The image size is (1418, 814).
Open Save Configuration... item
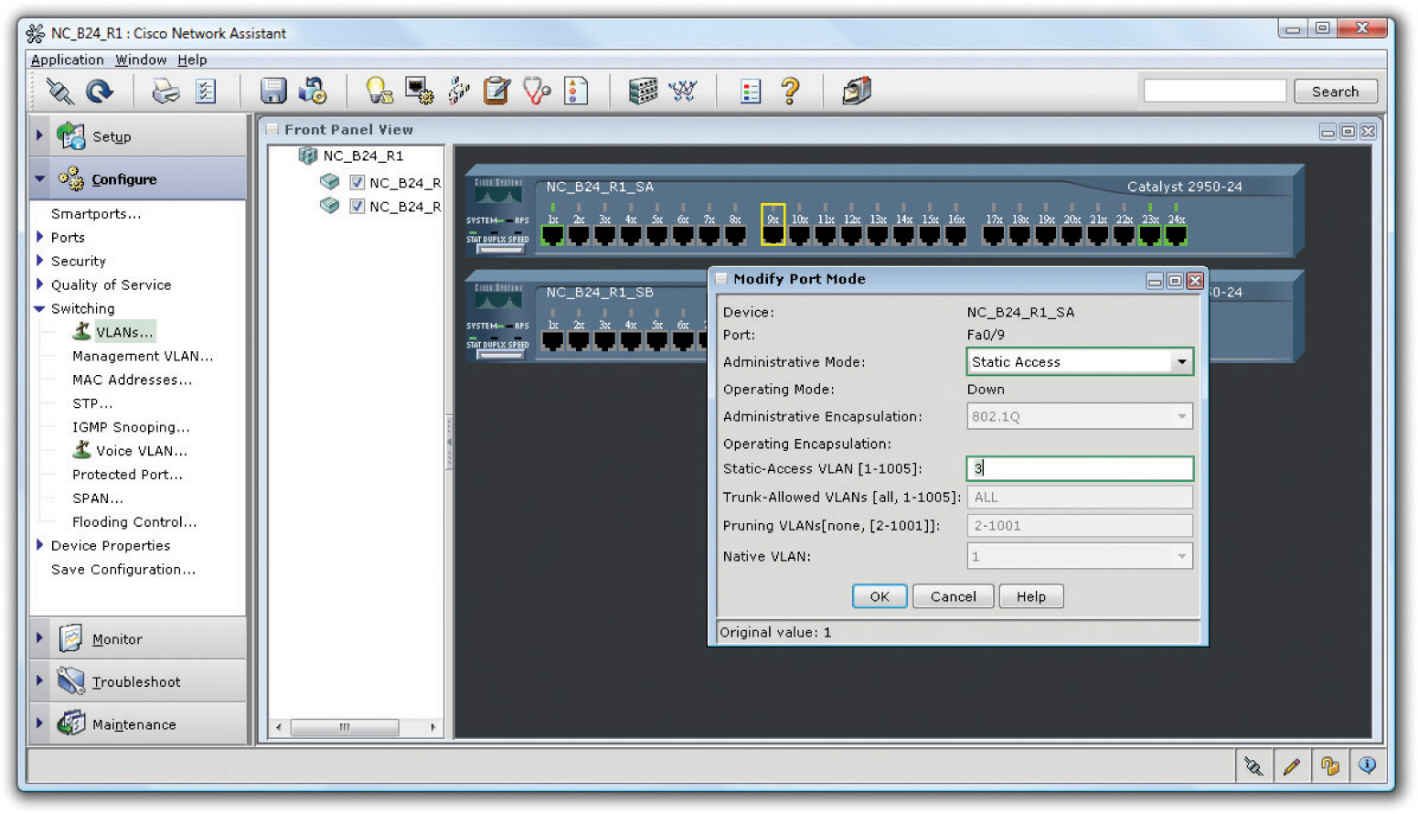pyautogui.click(x=123, y=569)
